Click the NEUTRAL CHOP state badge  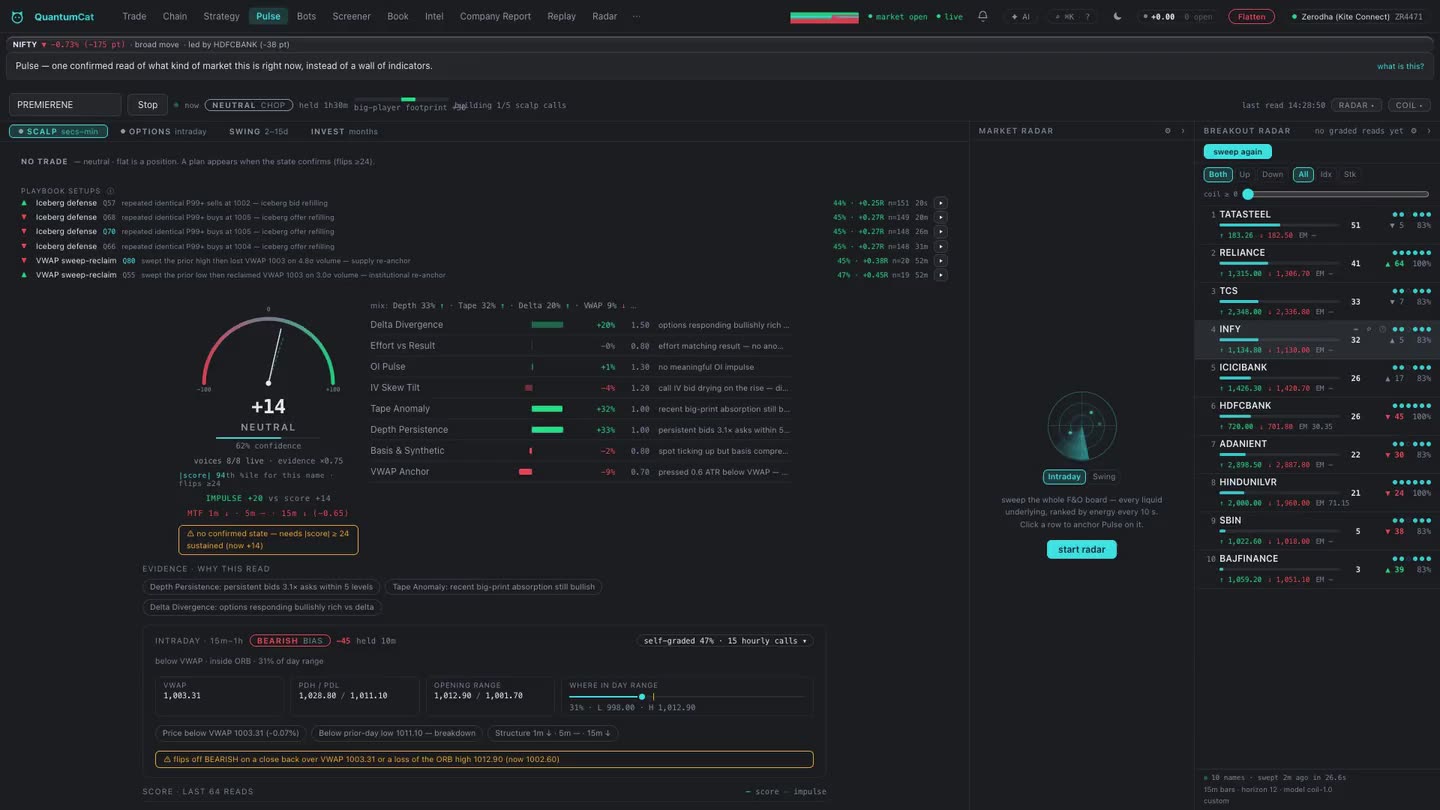point(248,105)
